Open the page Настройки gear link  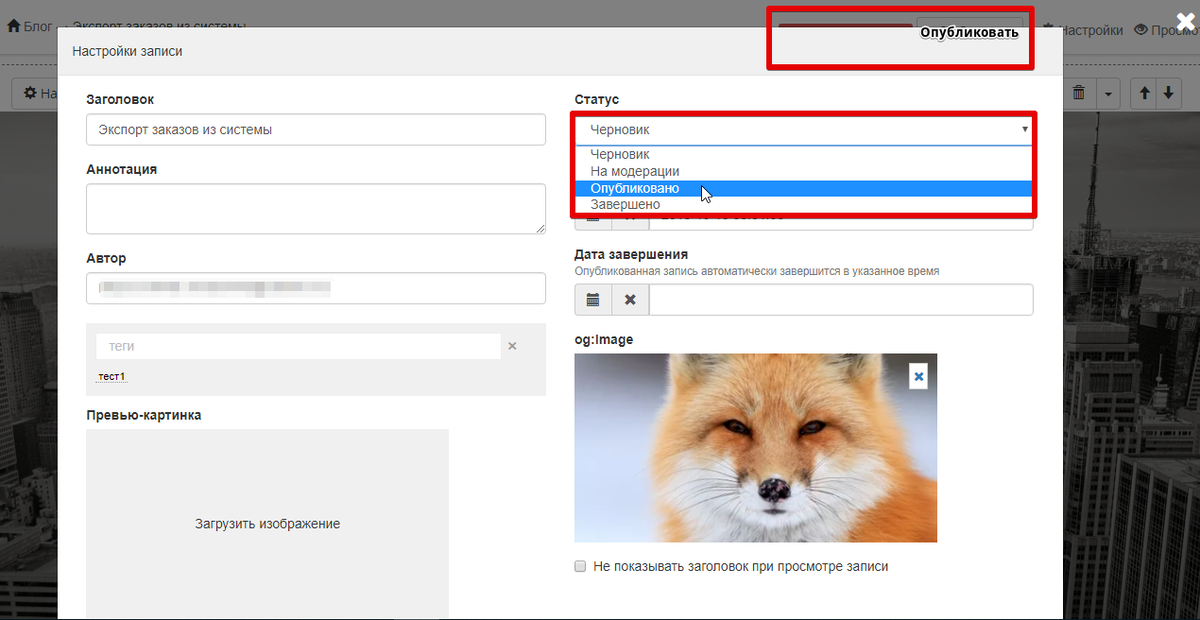[1083, 30]
